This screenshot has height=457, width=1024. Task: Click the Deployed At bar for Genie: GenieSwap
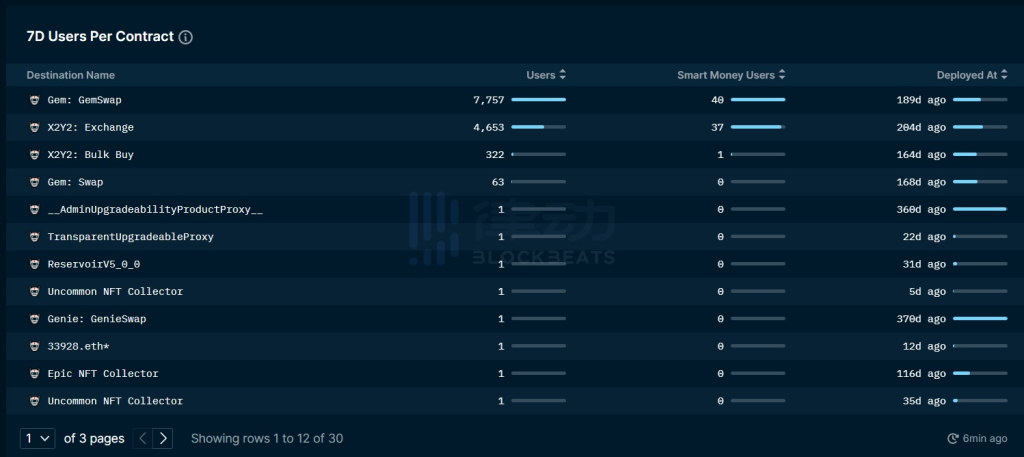(x=980, y=319)
